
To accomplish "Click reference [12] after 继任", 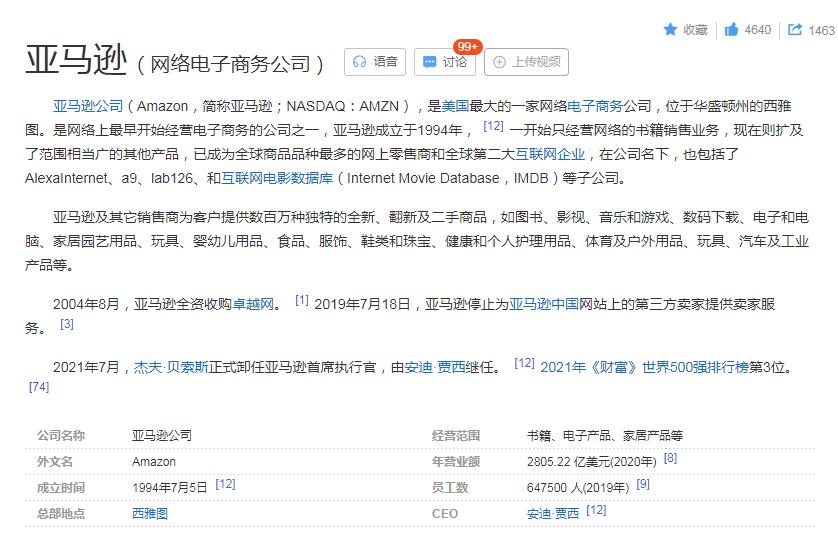I will click(524, 363).
